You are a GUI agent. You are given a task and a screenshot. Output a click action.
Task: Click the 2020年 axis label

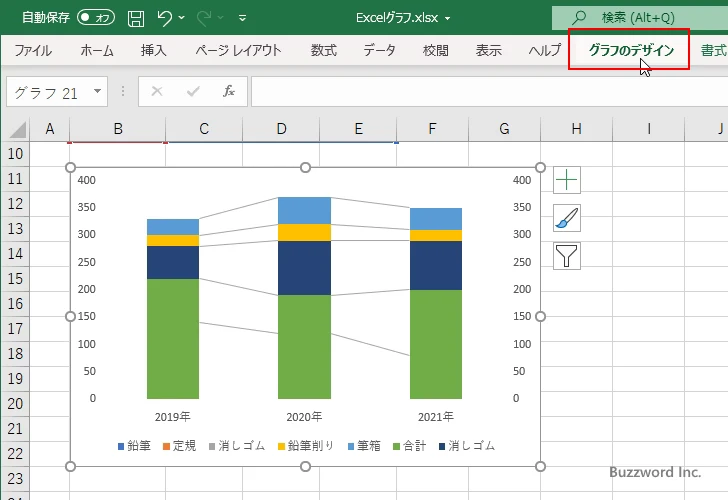[x=304, y=417]
